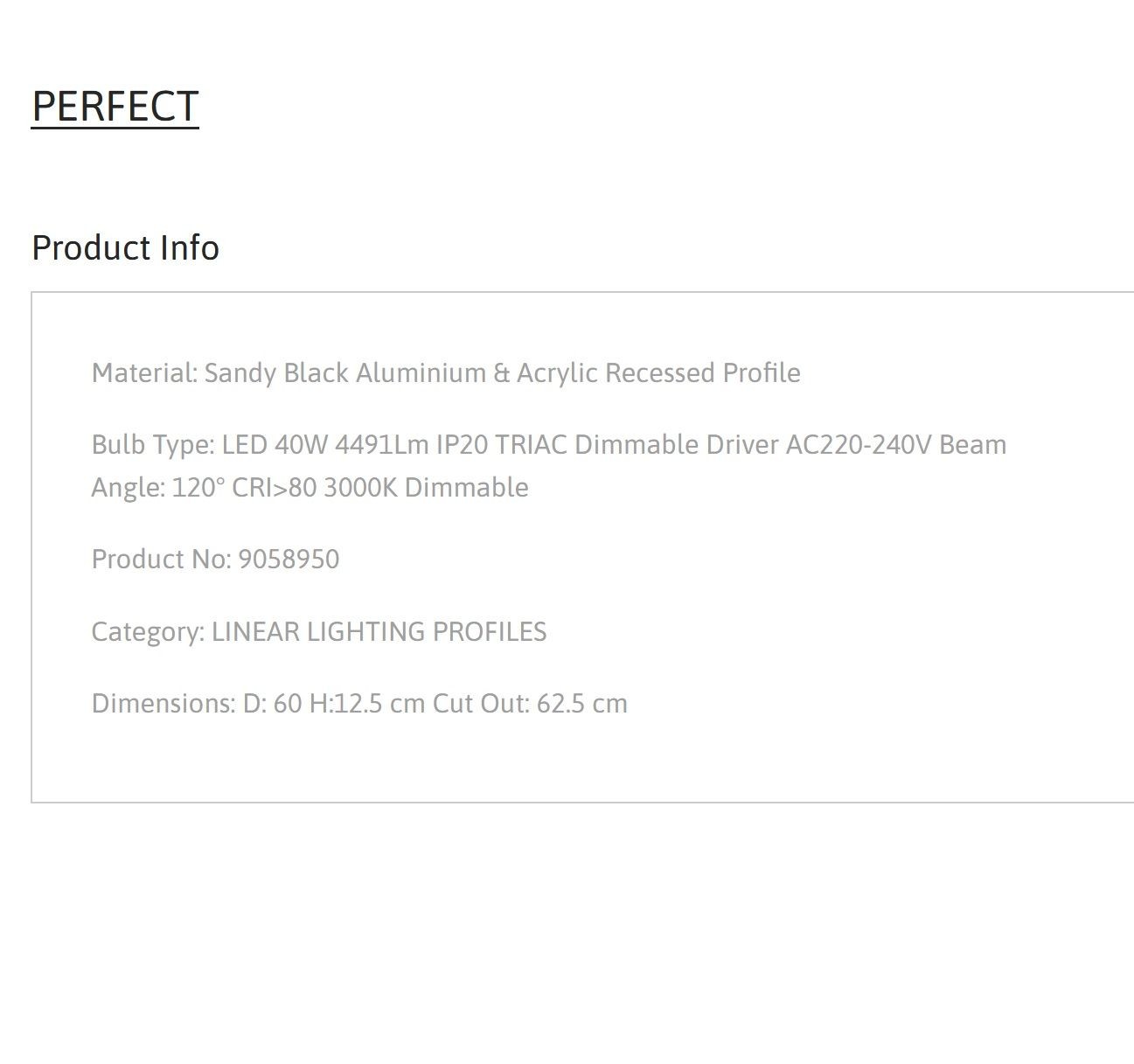Click the Product Info heading

pyautogui.click(x=125, y=247)
